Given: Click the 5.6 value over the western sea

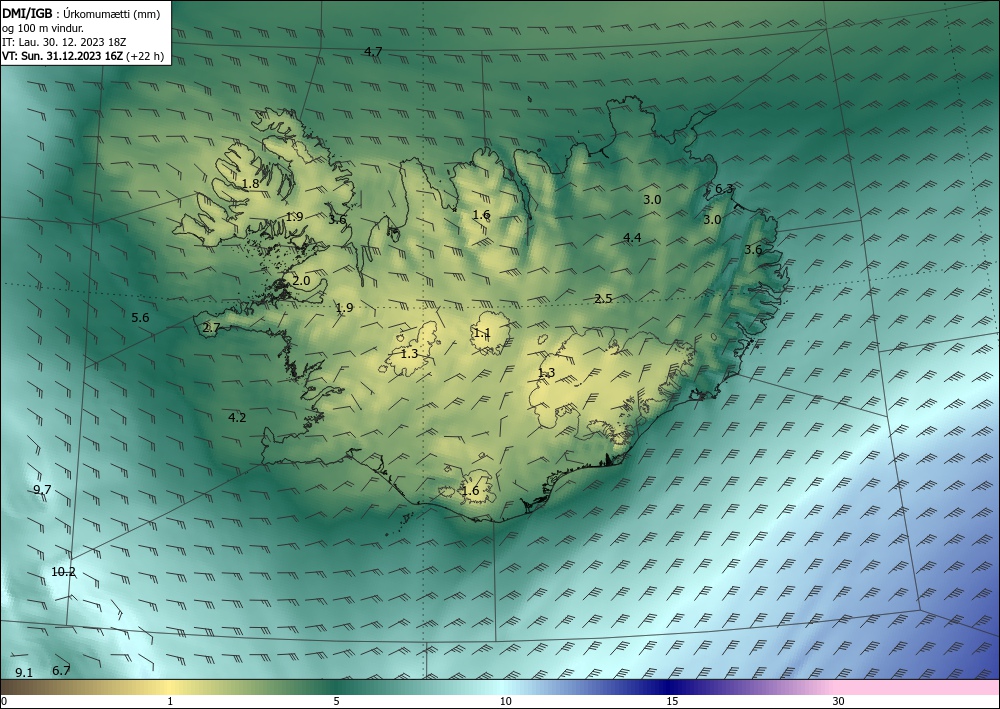Looking at the screenshot, I should click(x=140, y=318).
